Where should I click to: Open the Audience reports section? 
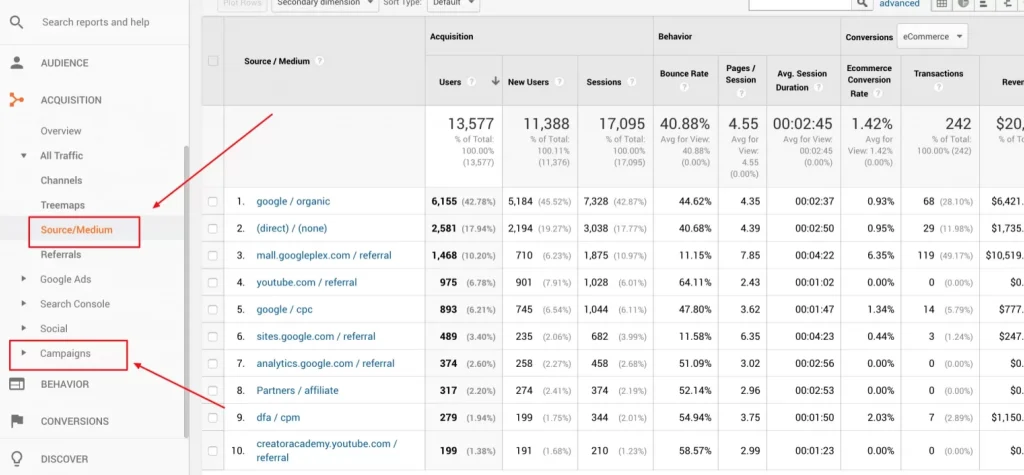click(x=64, y=63)
